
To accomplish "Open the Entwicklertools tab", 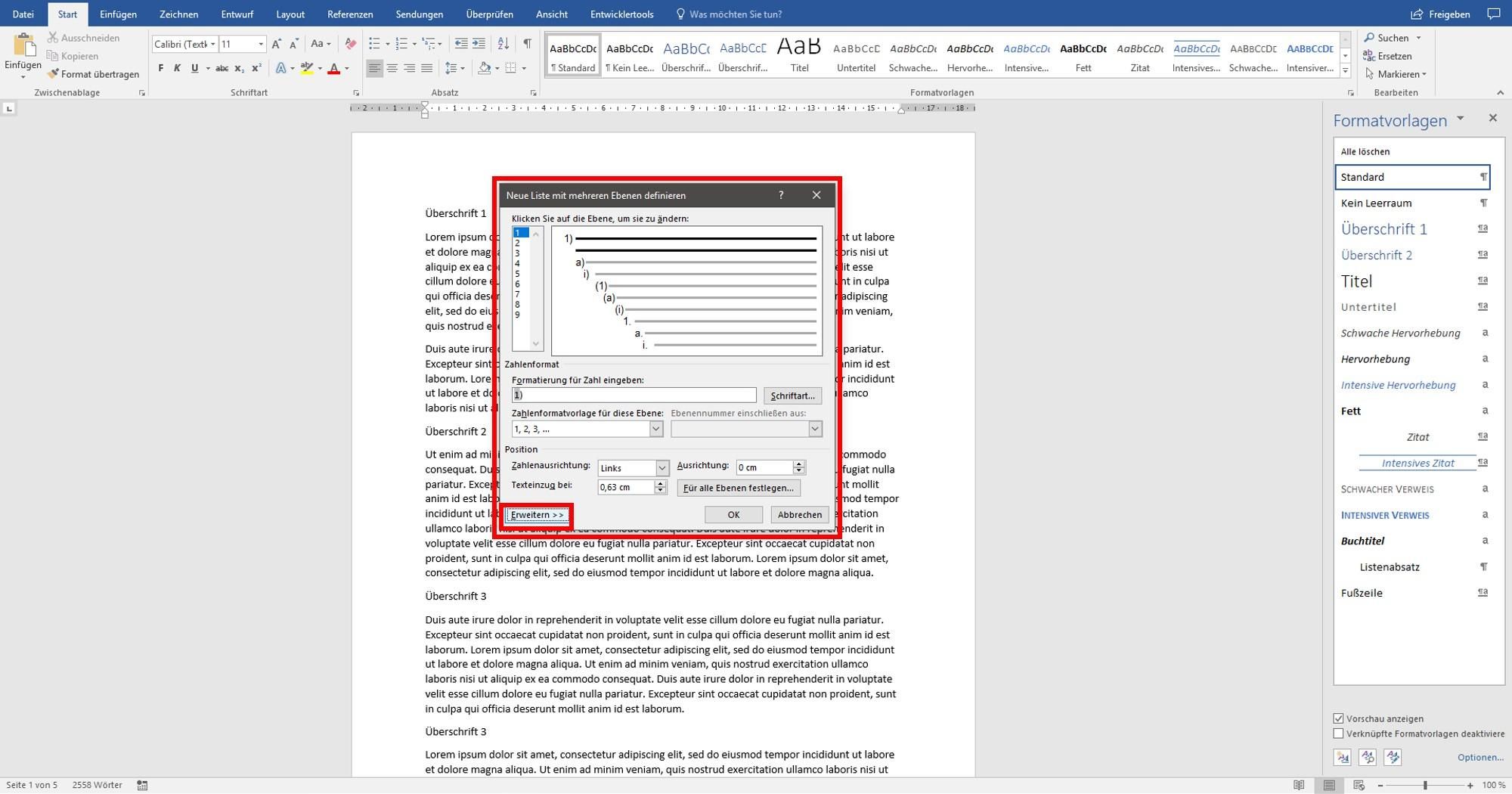I will [x=621, y=14].
